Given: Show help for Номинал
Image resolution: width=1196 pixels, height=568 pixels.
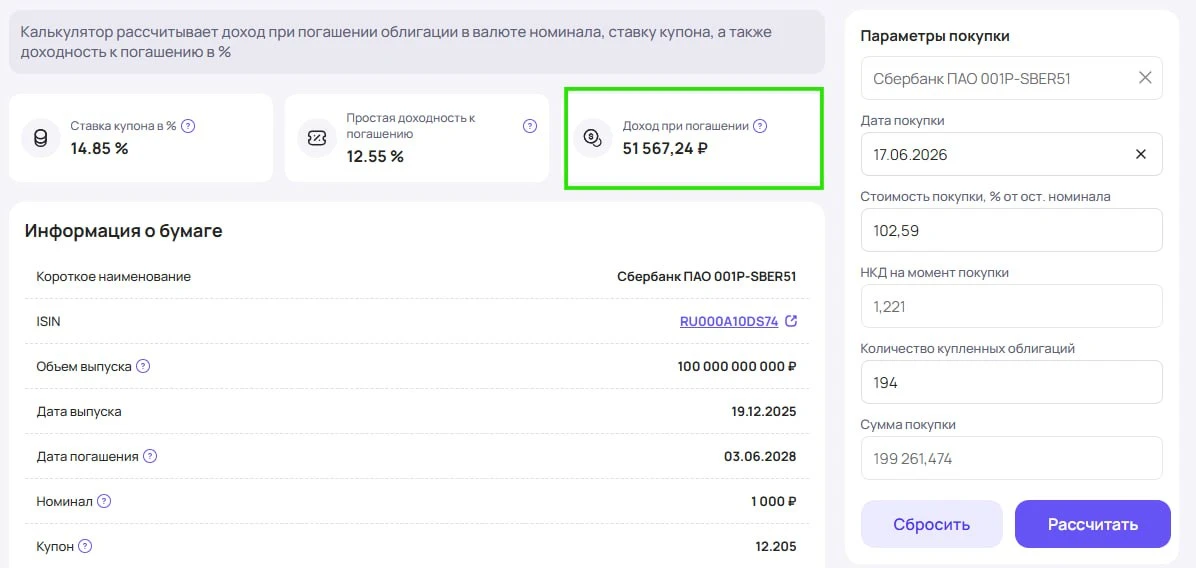Looking at the screenshot, I should tap(104, 502).
